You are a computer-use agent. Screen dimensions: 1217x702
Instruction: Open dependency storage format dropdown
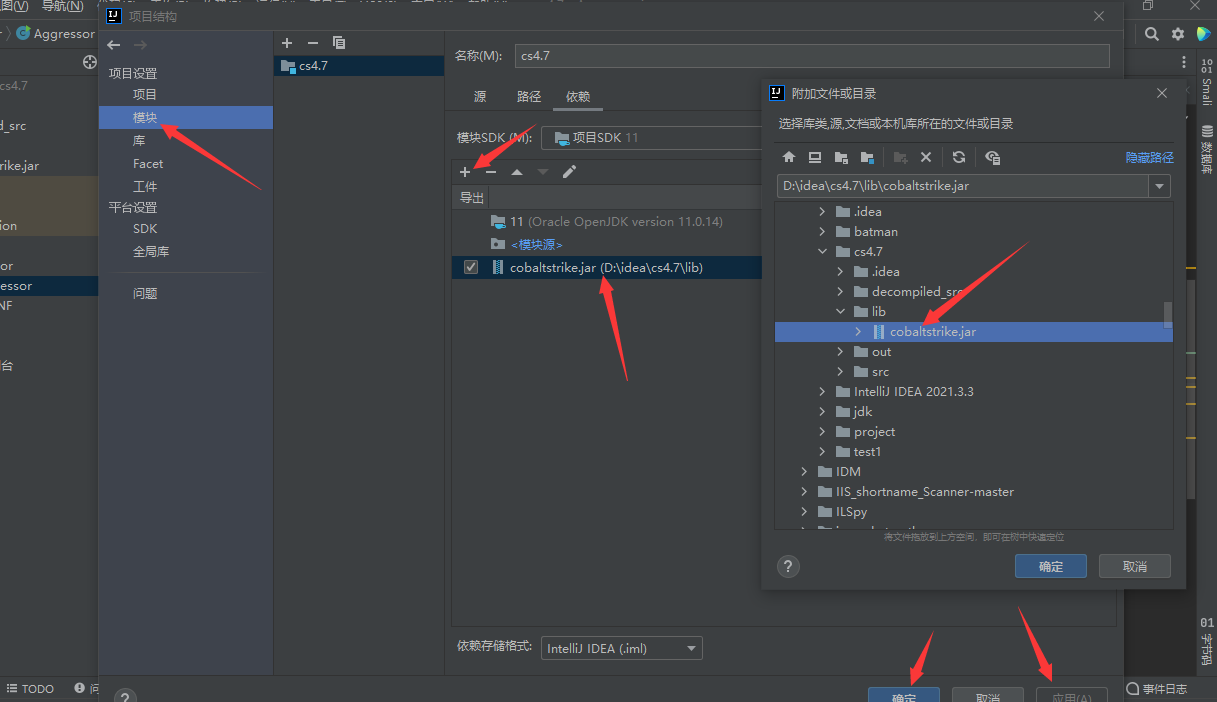pos(621,648)
